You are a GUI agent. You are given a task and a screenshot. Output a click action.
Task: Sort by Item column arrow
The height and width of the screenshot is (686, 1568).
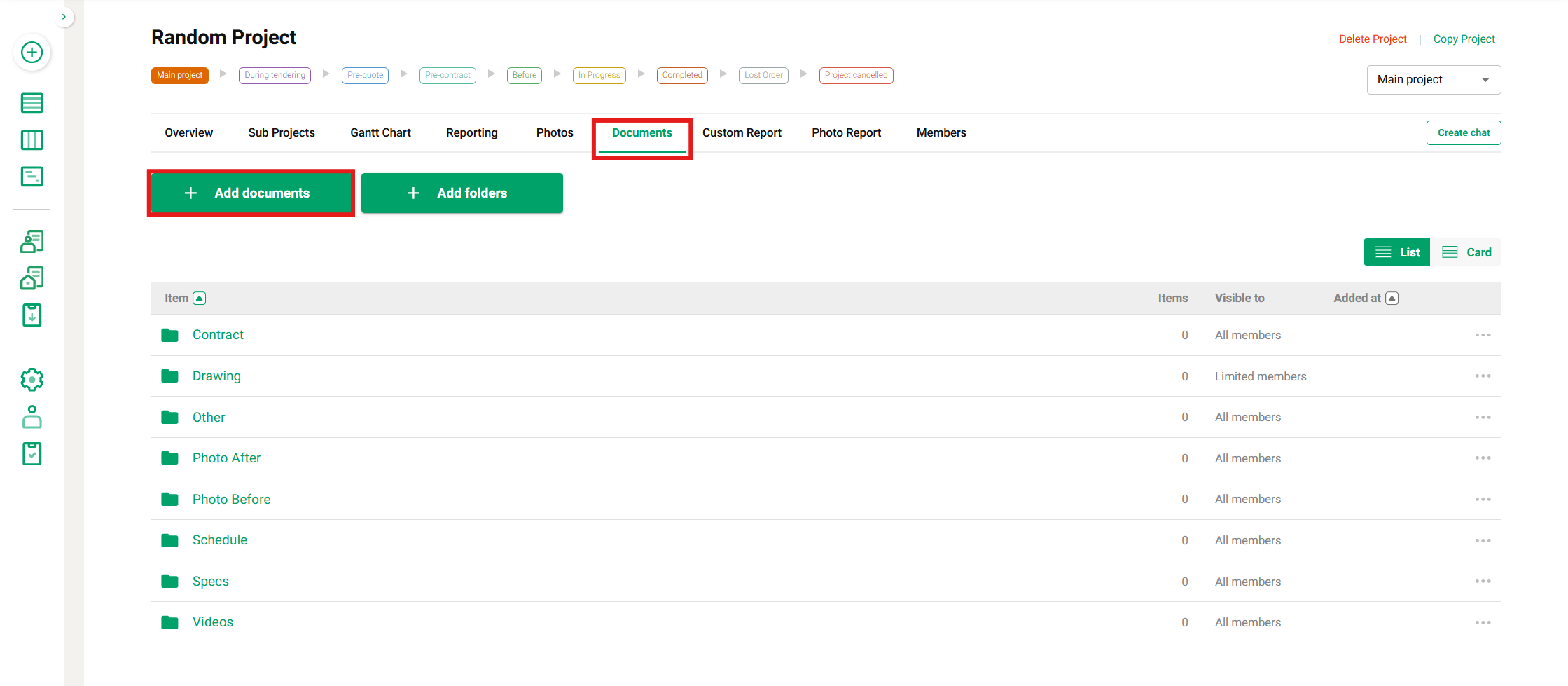point(200,299)
